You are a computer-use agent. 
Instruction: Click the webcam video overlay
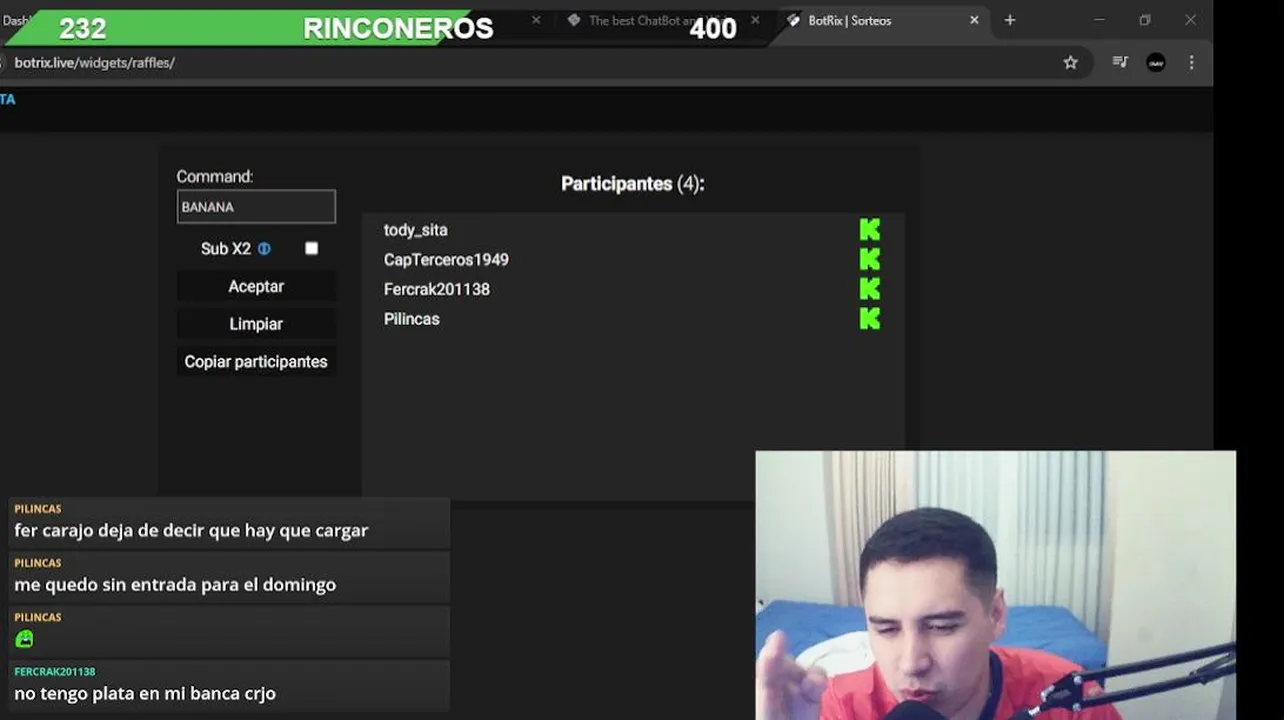995,585
